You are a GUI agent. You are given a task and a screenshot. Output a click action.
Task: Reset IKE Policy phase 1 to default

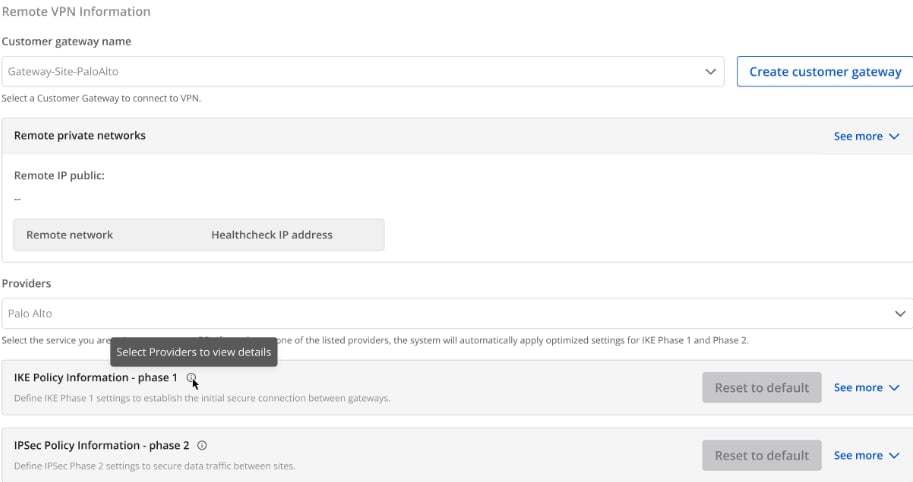pyautogui.click(x=761, y=388)
